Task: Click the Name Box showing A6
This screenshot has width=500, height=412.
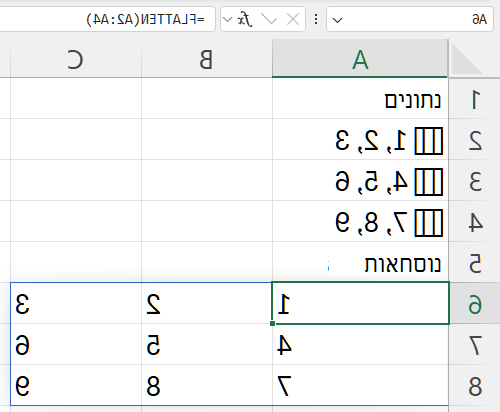Action: tap(410, 20)
